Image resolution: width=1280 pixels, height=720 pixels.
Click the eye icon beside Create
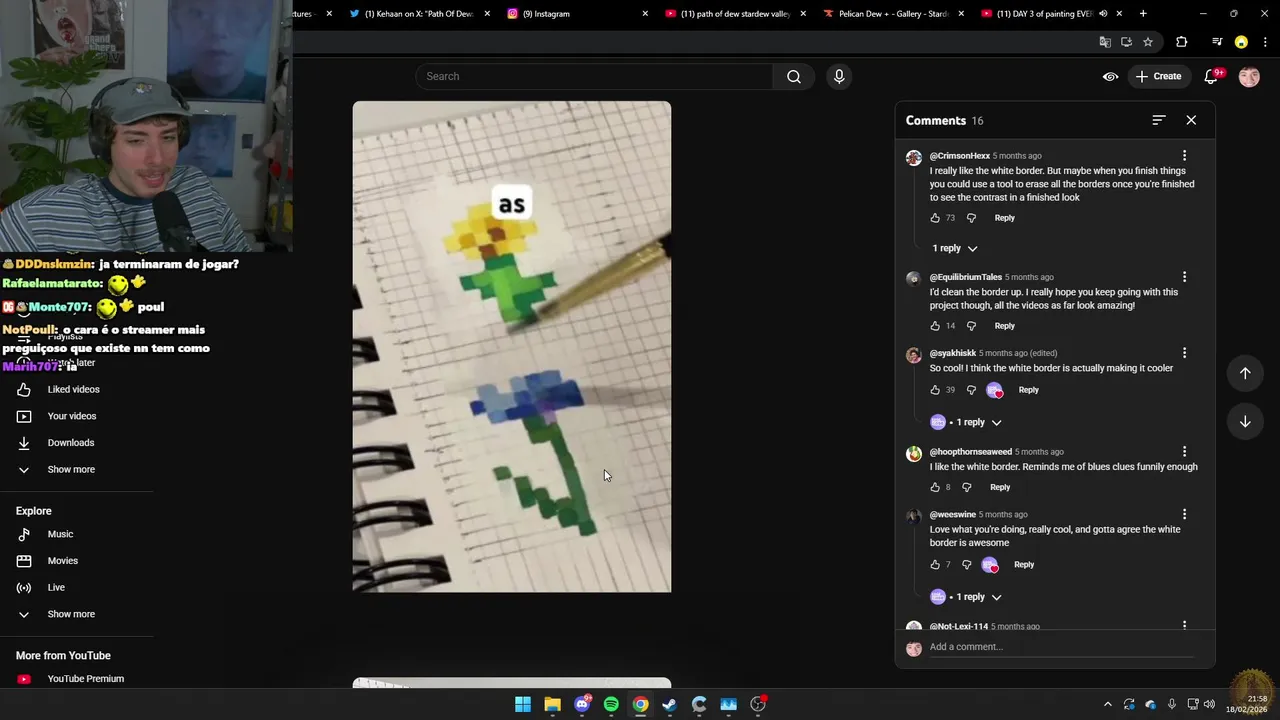[1110, 76]
